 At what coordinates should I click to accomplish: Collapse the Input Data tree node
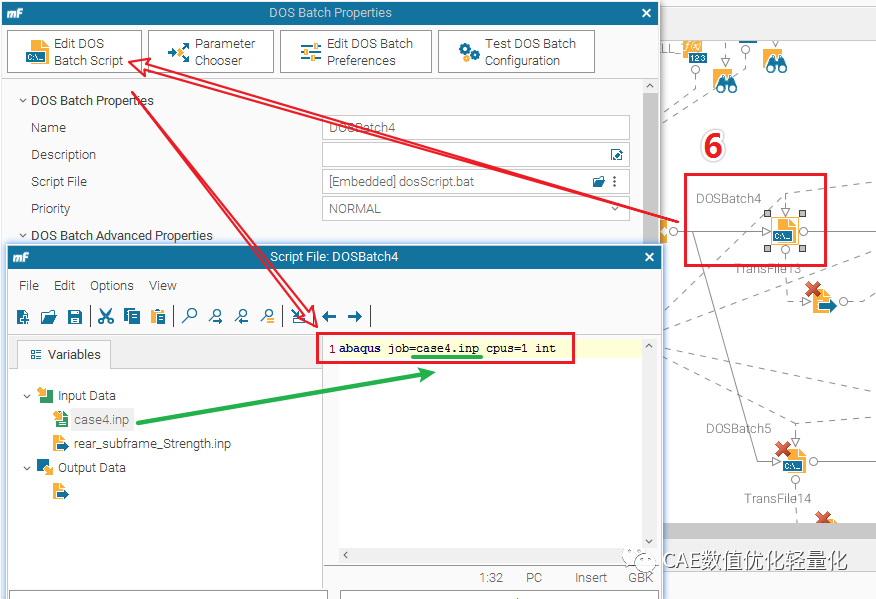click(27, 396)
